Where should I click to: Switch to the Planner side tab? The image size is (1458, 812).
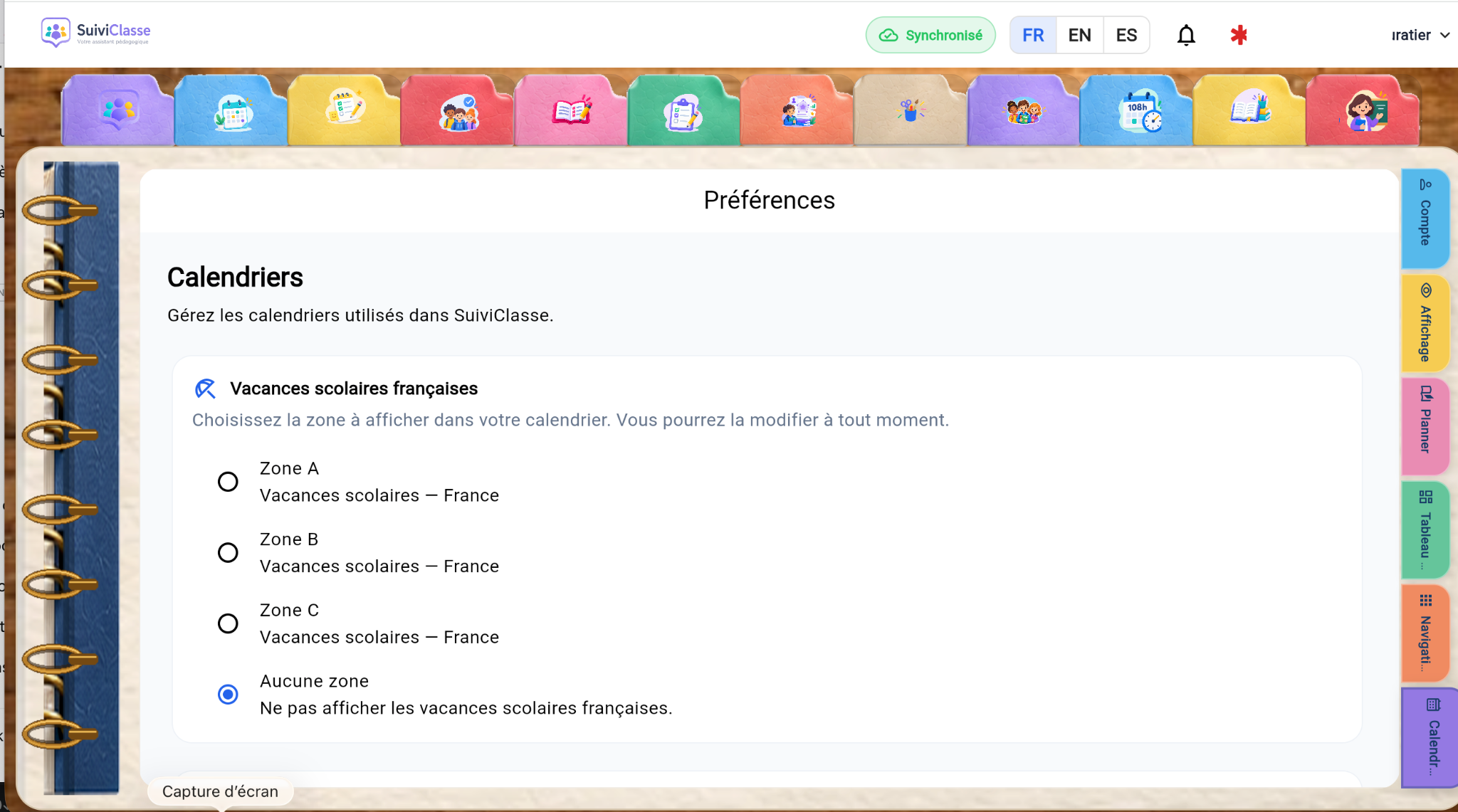pyautogui.click(x=1425, y=426)
